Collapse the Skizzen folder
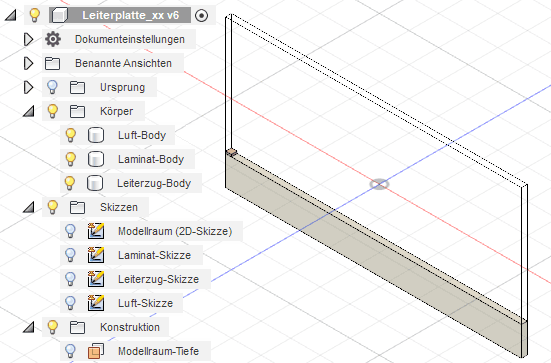 (x=28, y=207)
